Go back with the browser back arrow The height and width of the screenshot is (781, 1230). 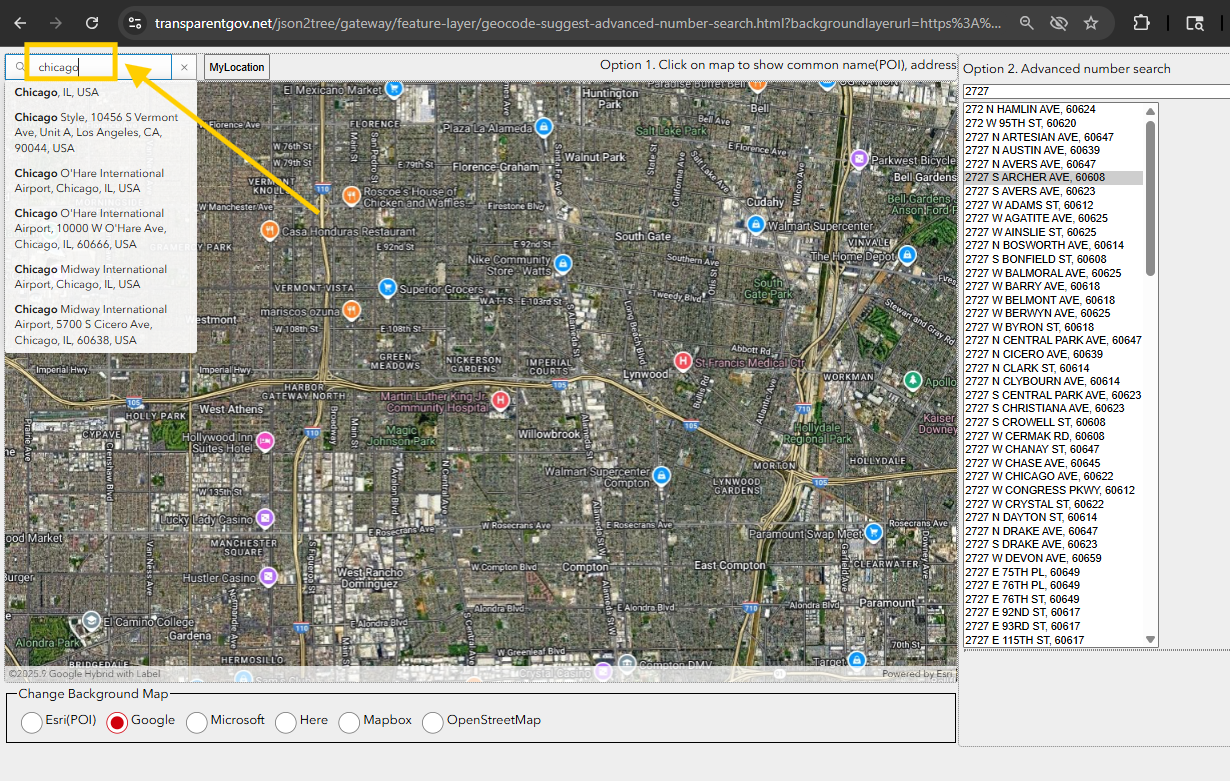coord(20,22)
